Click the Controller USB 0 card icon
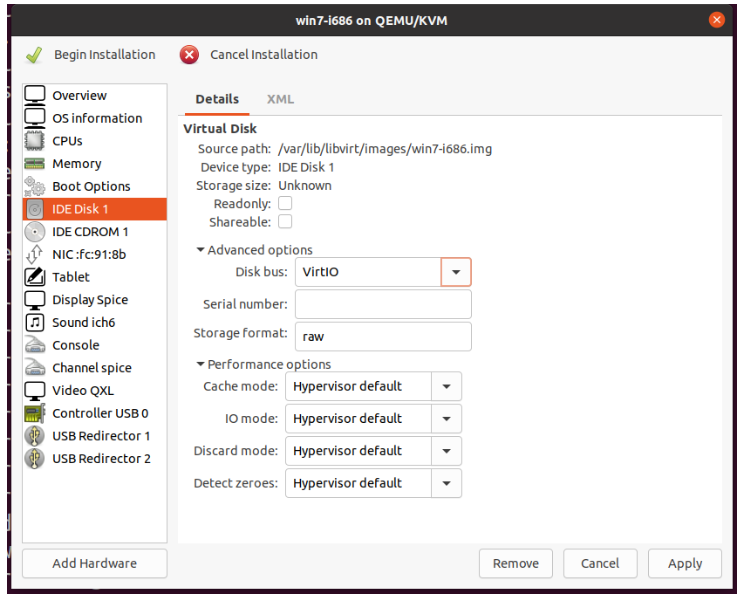The width and height of the screenshot is (749, 600). click(x=35, y=413)
